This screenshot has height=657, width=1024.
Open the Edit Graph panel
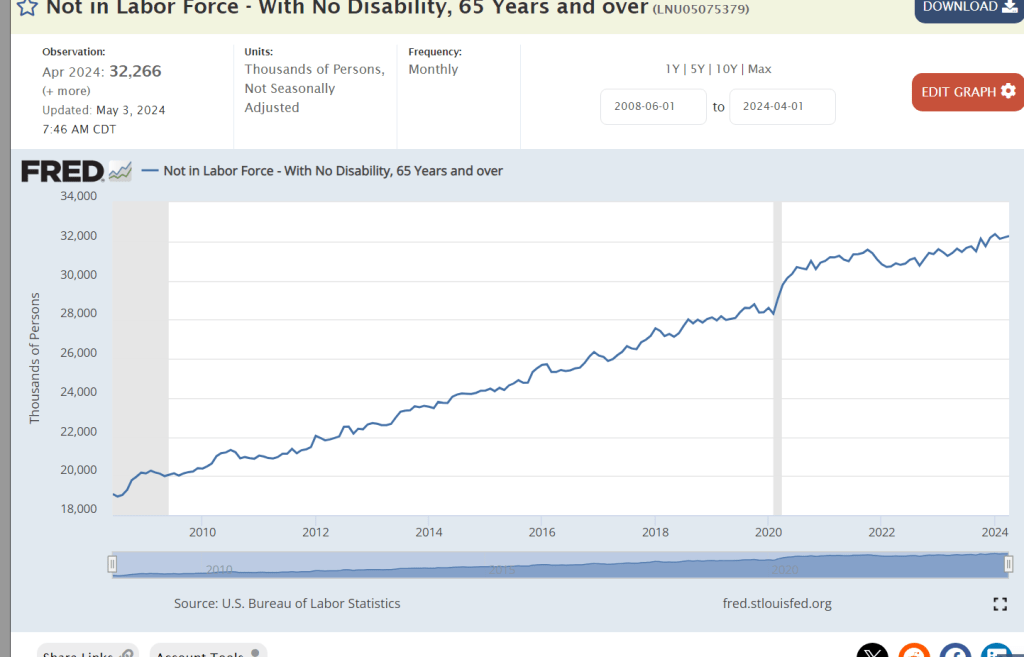coord(967,92)
